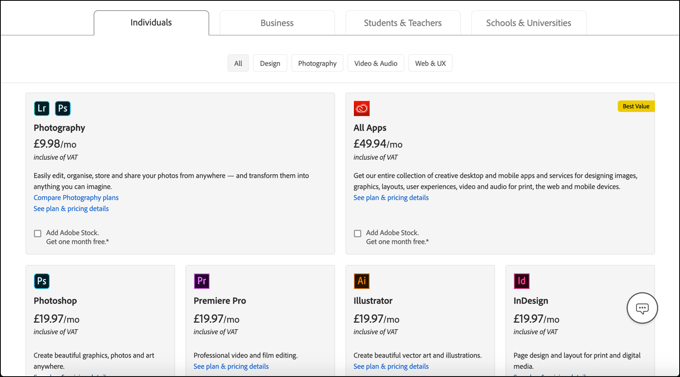The image size is (680, 377).
Task: Click the Illustrator Ai icon
Action: click(362, 281)
